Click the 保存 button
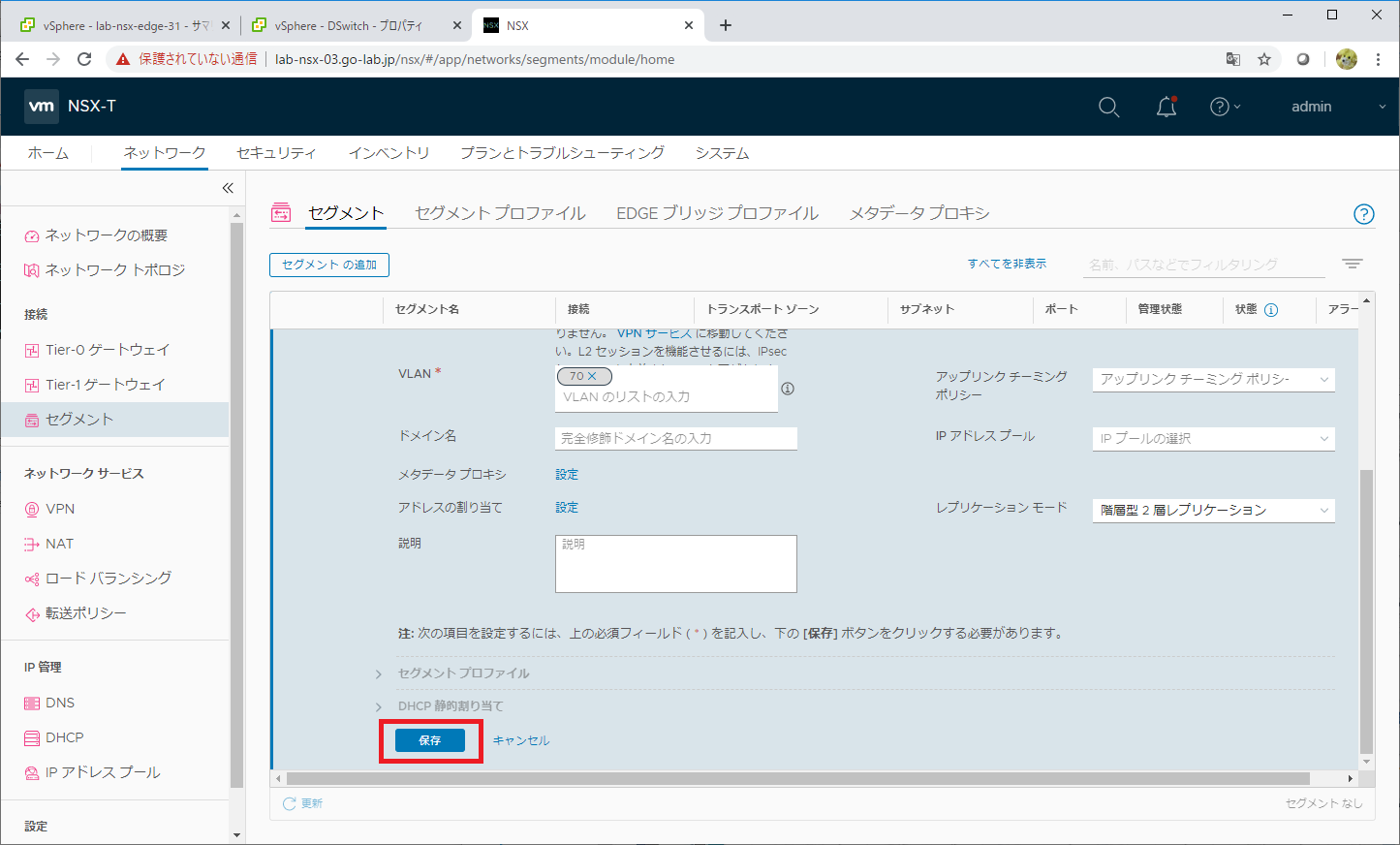Screen dimensions: 1400x845 click(430, 740)
